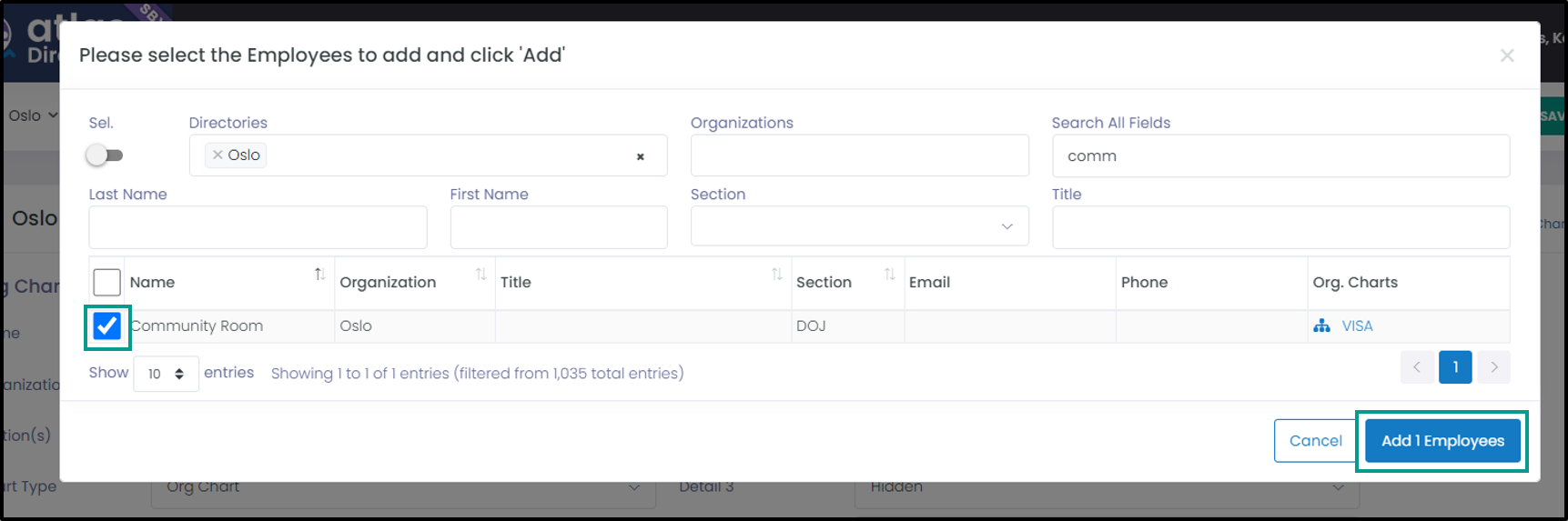Viewport: 1568px width, 521px height.
Task: Click the Search All Fields box
Action: [x=1280, y=155]
